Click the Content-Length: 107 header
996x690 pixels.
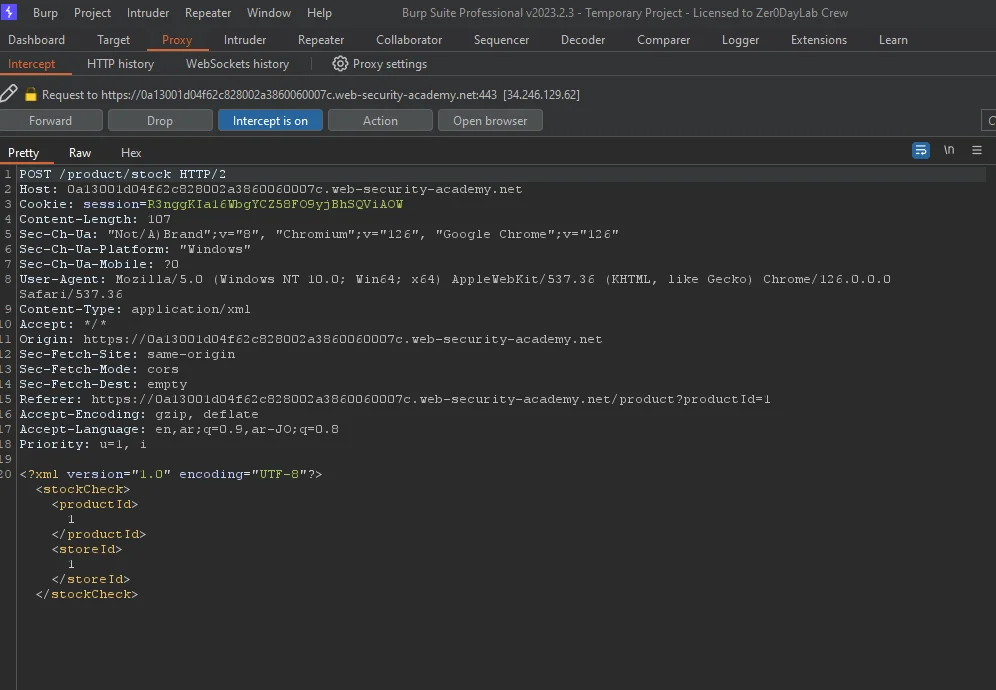pyautogui.click(x=95, y=219)
